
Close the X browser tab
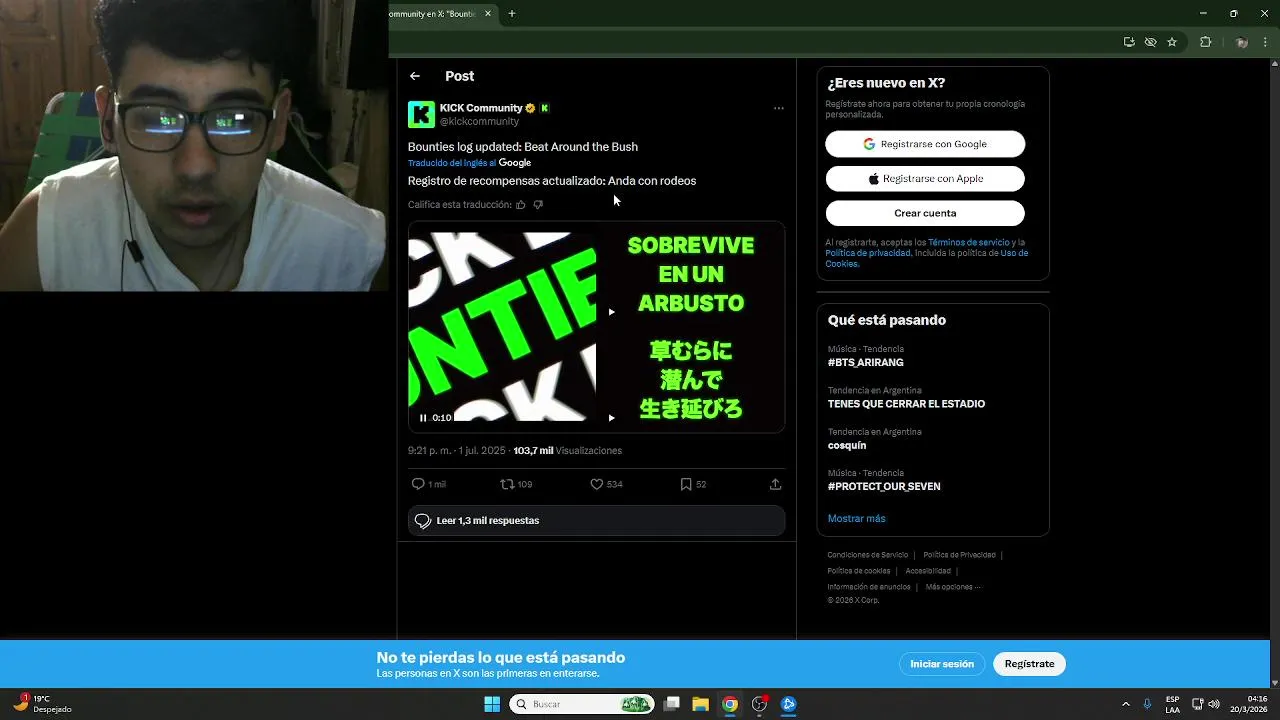point(488,14)
